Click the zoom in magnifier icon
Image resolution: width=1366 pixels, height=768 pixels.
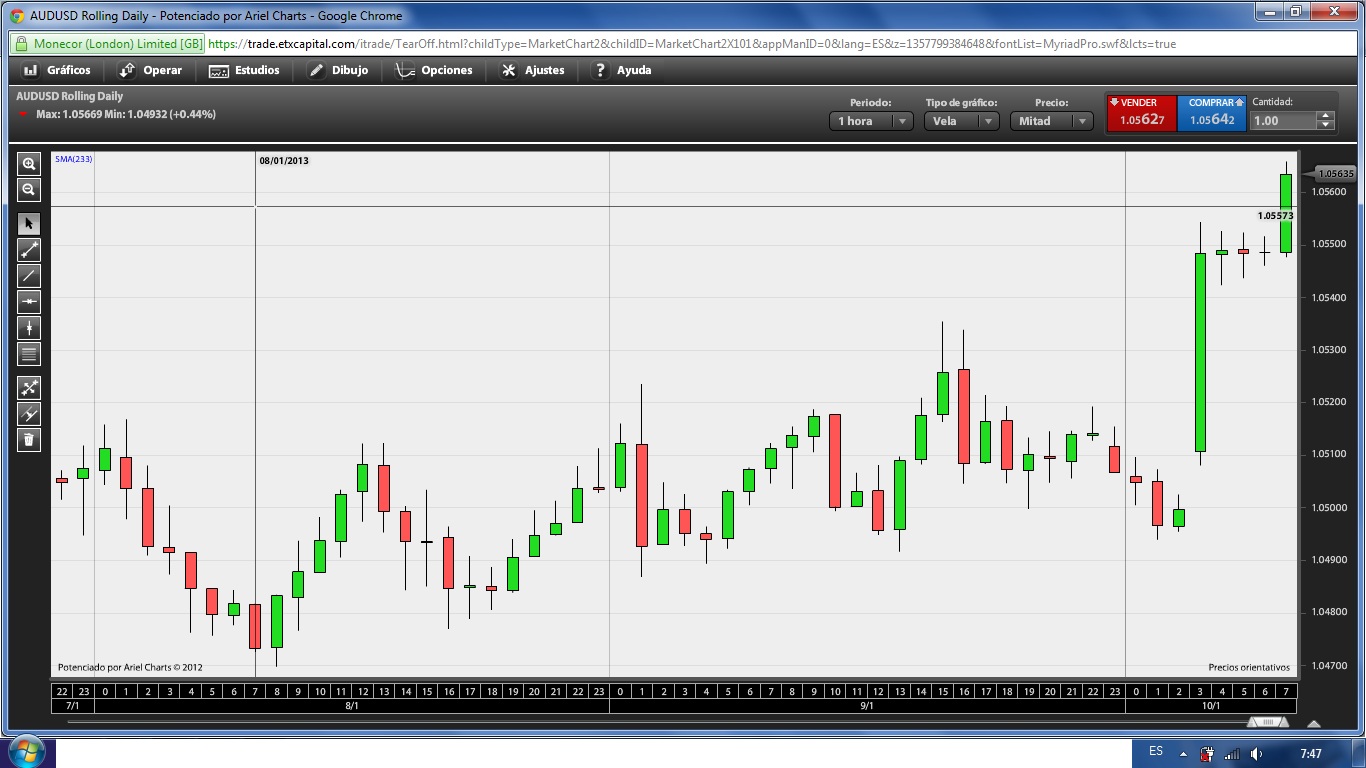click(x=29, y=164)
